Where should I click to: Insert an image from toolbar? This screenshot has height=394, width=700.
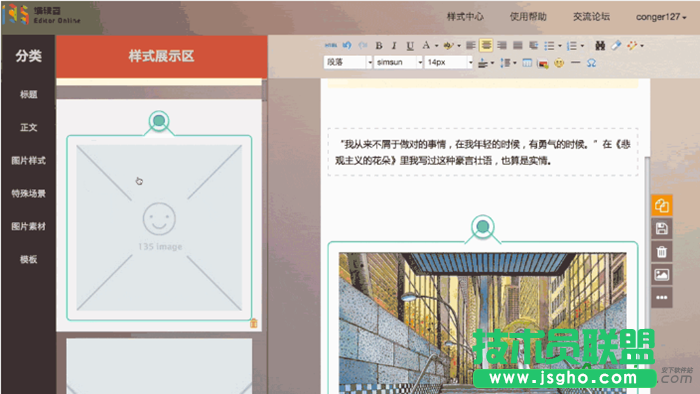point(543,63)
